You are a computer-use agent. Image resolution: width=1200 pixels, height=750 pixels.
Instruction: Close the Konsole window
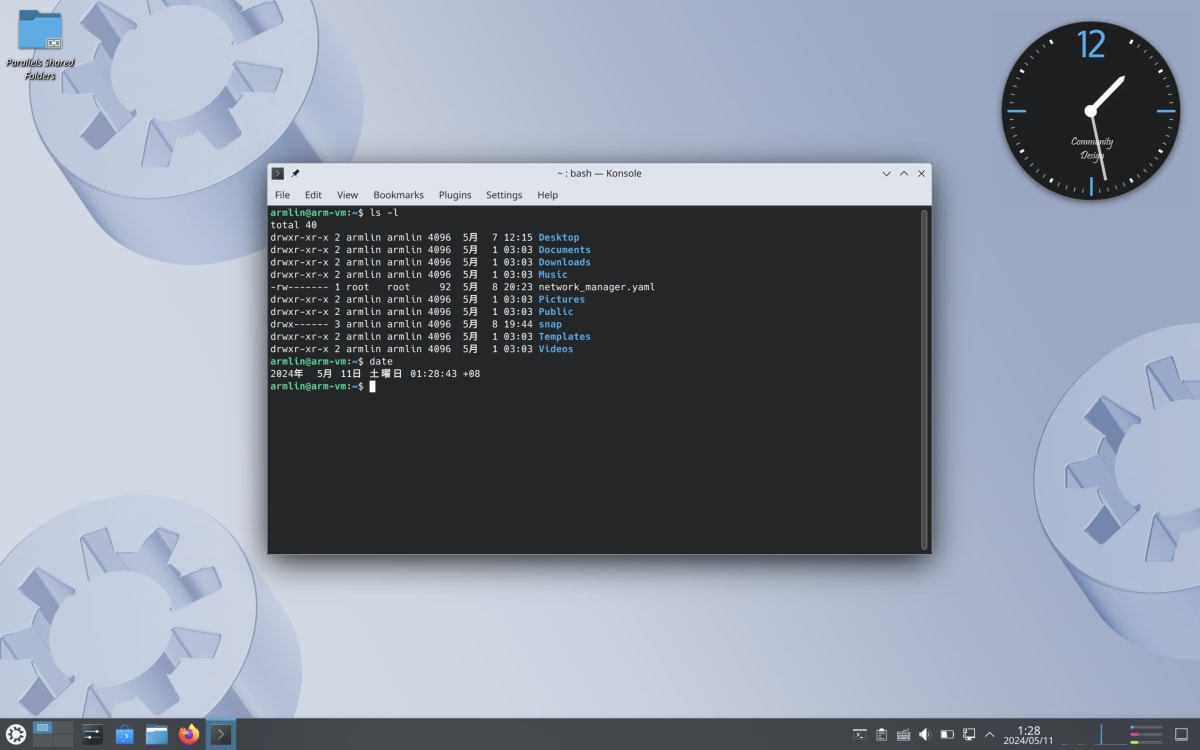[x=922, y=173]
